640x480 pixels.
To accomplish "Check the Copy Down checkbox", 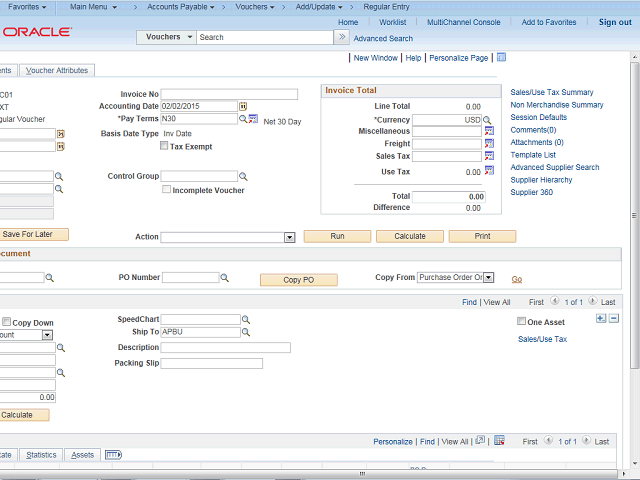I will click(x=7, y=323).
